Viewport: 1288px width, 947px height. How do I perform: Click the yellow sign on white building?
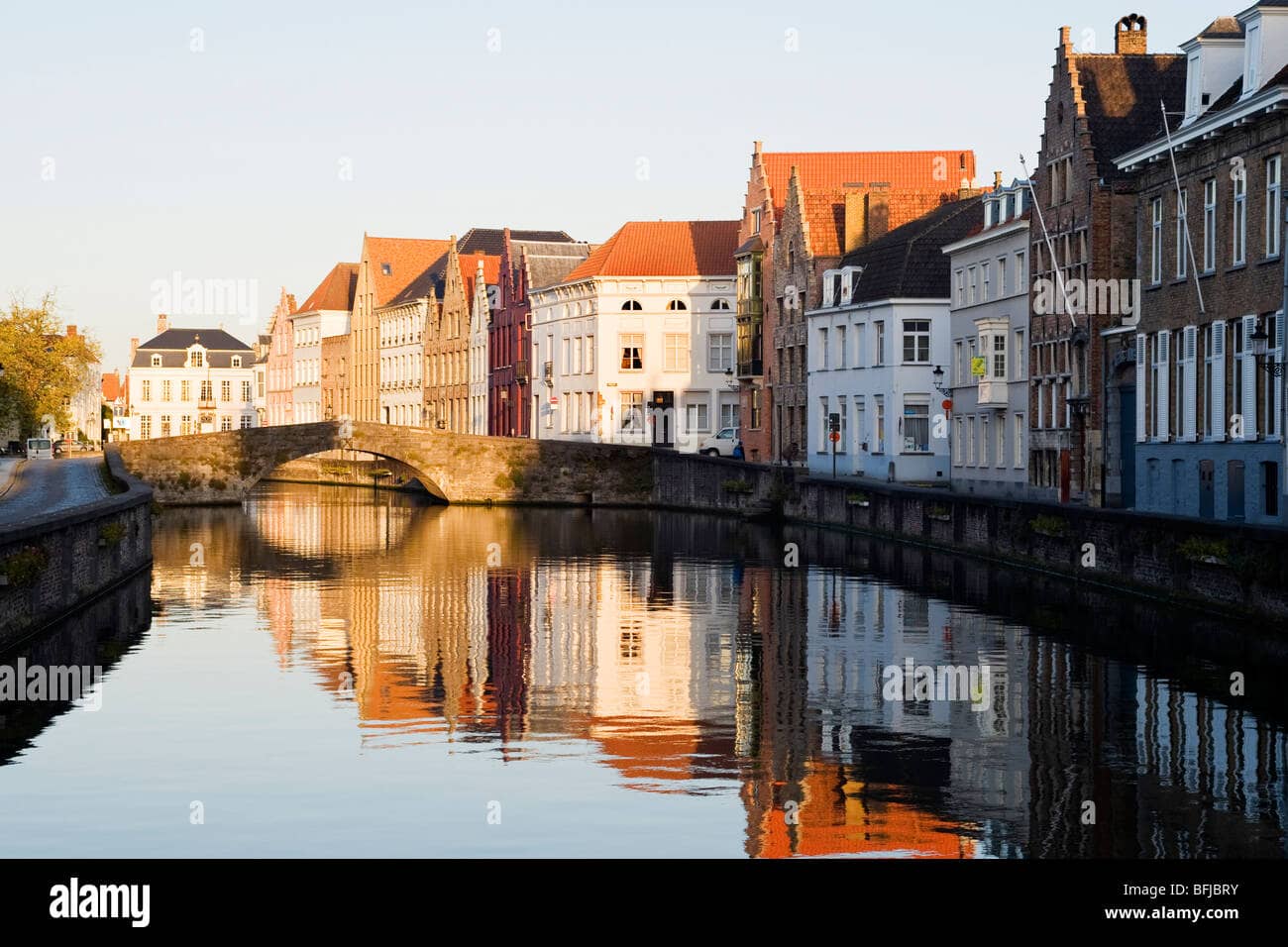point(977,366)
